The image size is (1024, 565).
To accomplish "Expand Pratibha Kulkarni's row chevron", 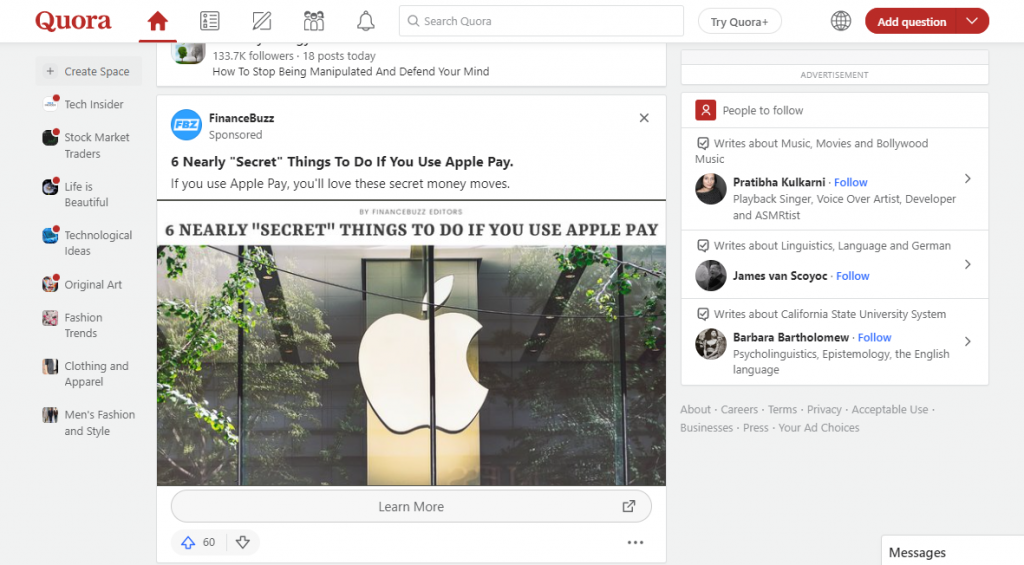I will point(968,178).
